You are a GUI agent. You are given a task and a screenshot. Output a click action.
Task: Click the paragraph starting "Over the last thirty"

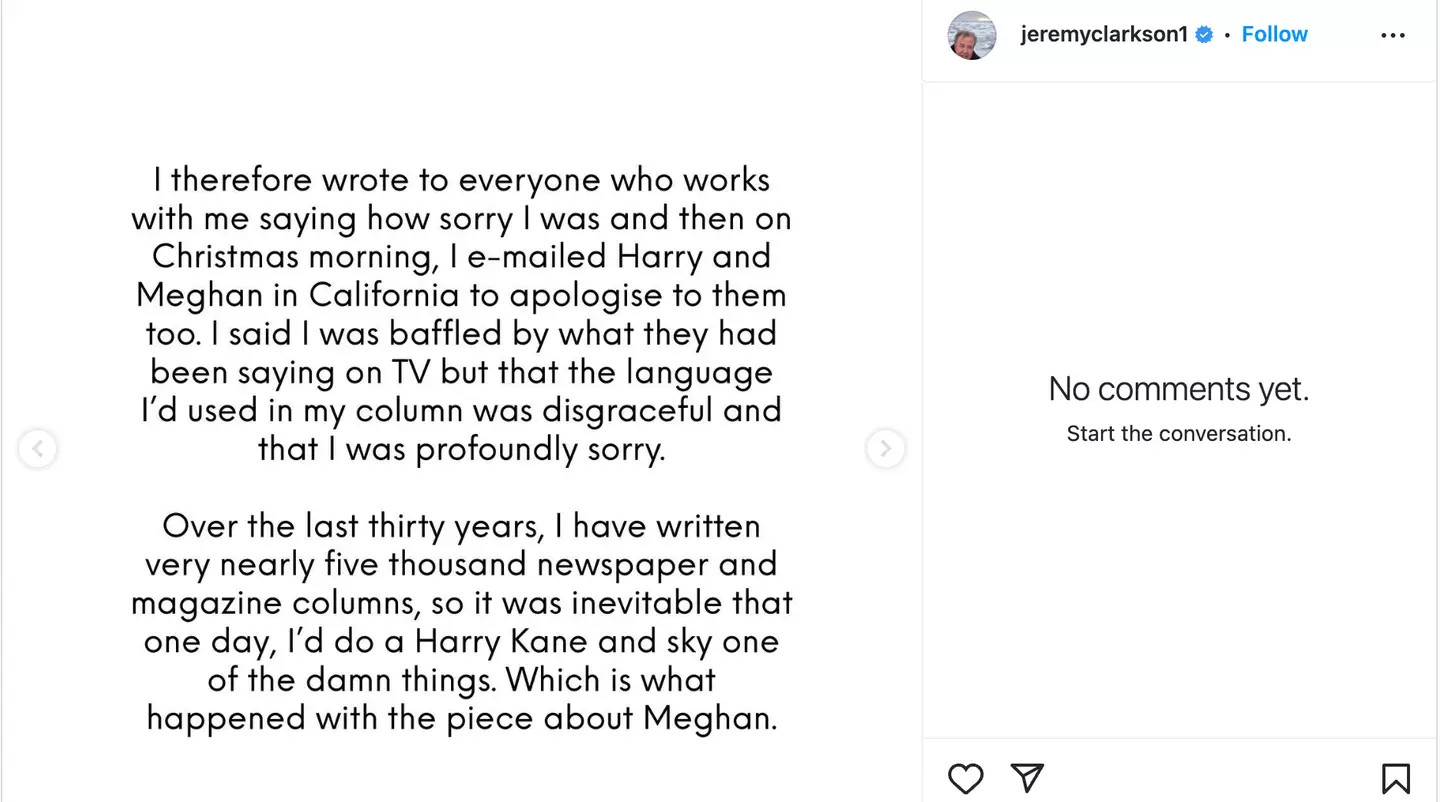point(461,622)
